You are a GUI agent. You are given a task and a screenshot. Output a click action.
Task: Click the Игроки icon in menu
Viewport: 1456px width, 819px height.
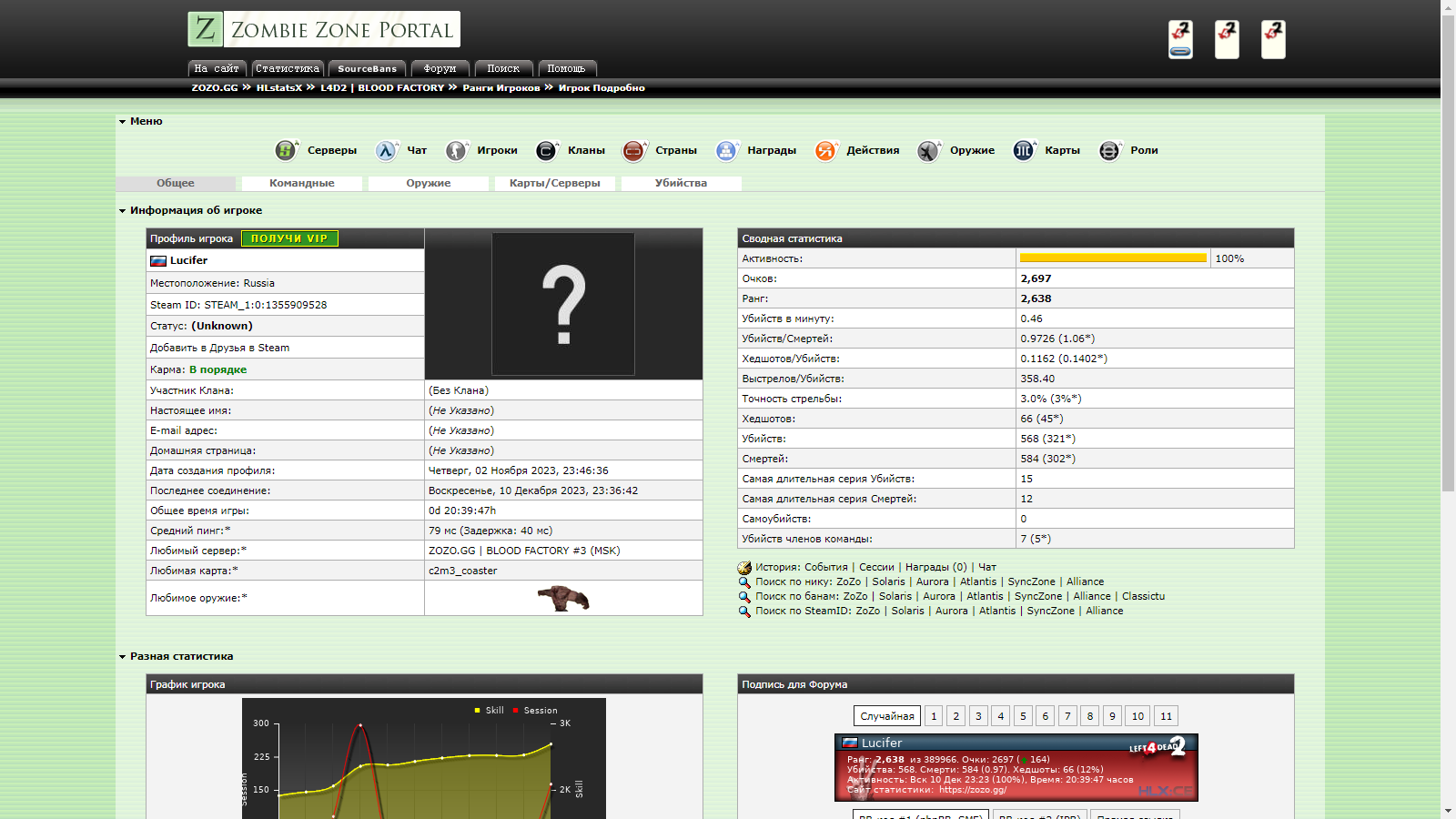point(457,150)
